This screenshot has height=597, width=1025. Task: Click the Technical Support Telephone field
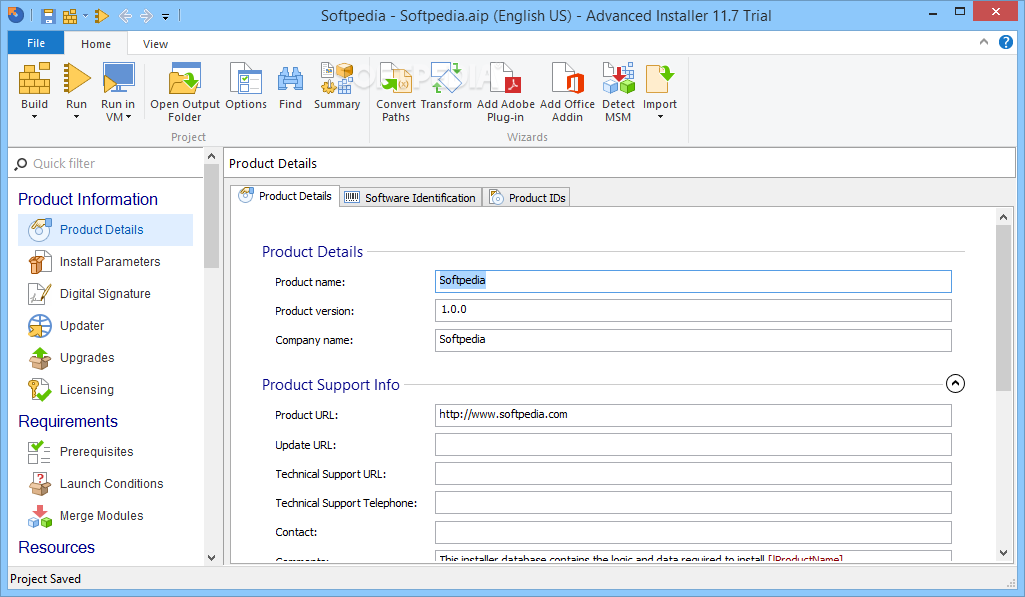693,503
